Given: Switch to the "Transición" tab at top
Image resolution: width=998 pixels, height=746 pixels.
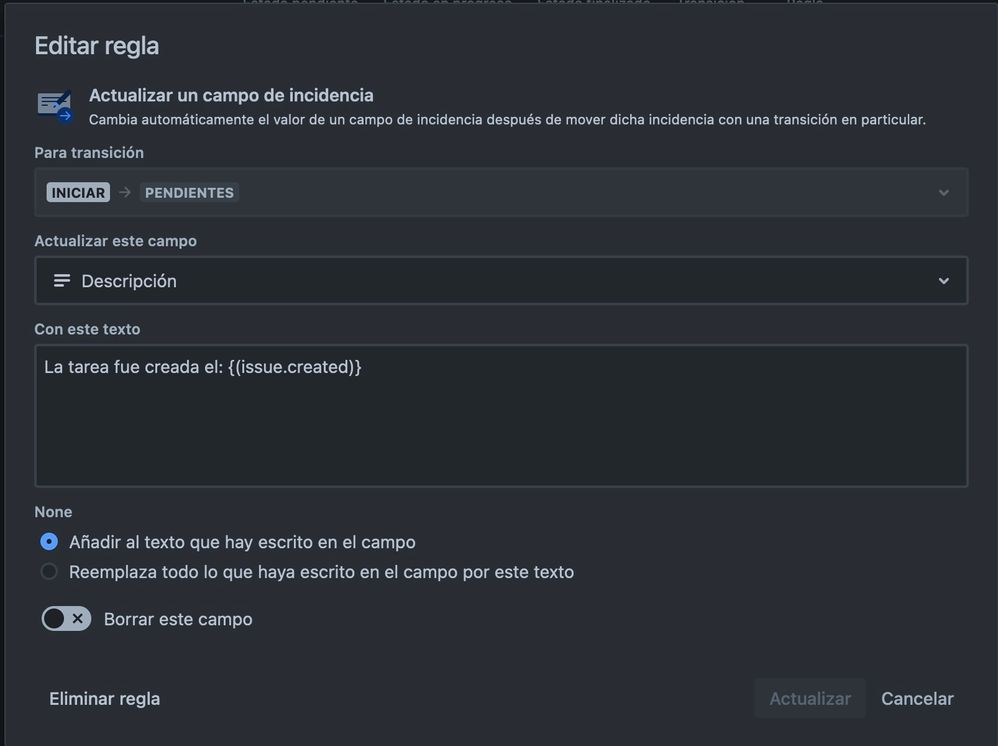Looking at the screenshot, I should tap(711, 3).
